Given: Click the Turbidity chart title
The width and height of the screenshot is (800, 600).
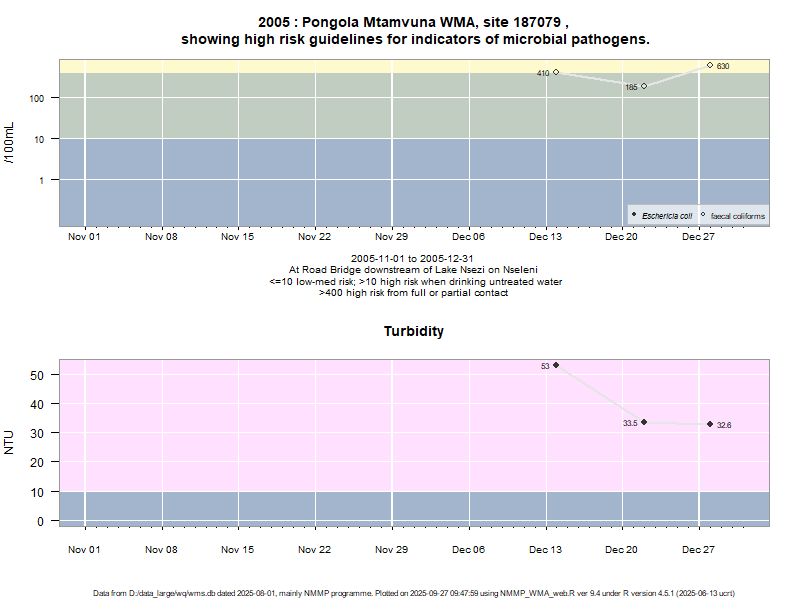Looking at the screenshot, I should [414, 331].
